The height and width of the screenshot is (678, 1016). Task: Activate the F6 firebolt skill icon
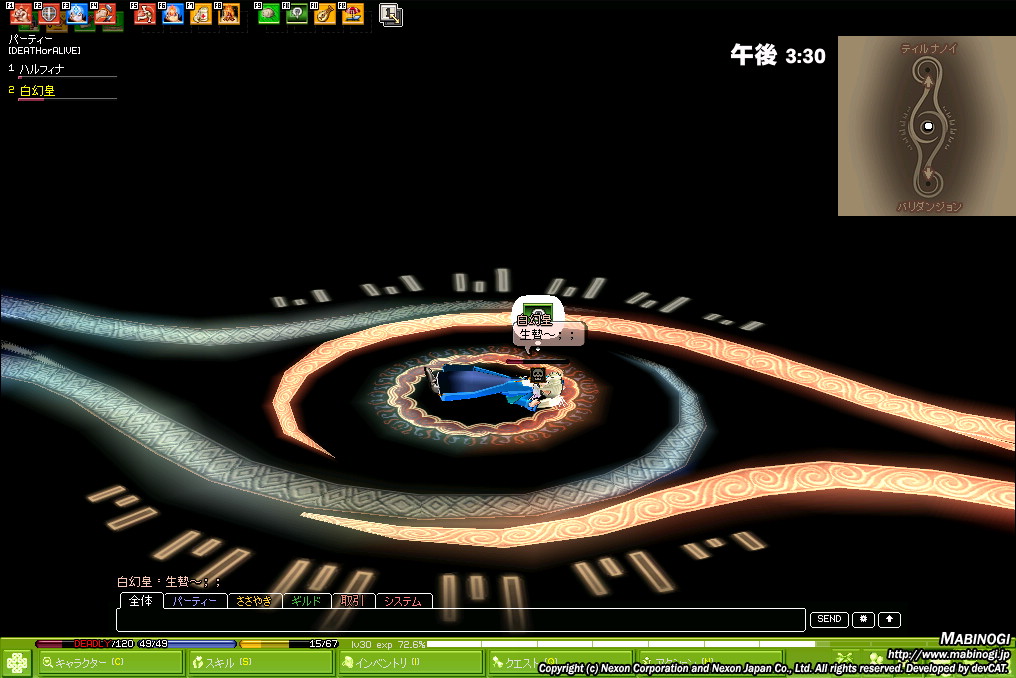[x=173, y=14]
